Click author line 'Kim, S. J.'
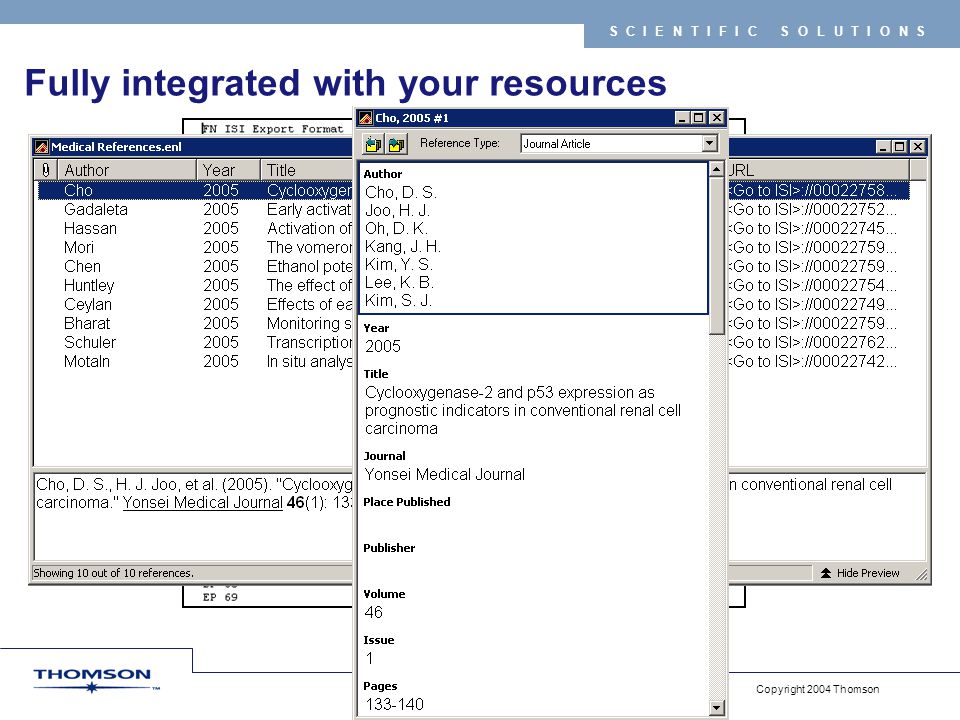The height and width of the screenshot is (720, 960). [x=399, y=301]
